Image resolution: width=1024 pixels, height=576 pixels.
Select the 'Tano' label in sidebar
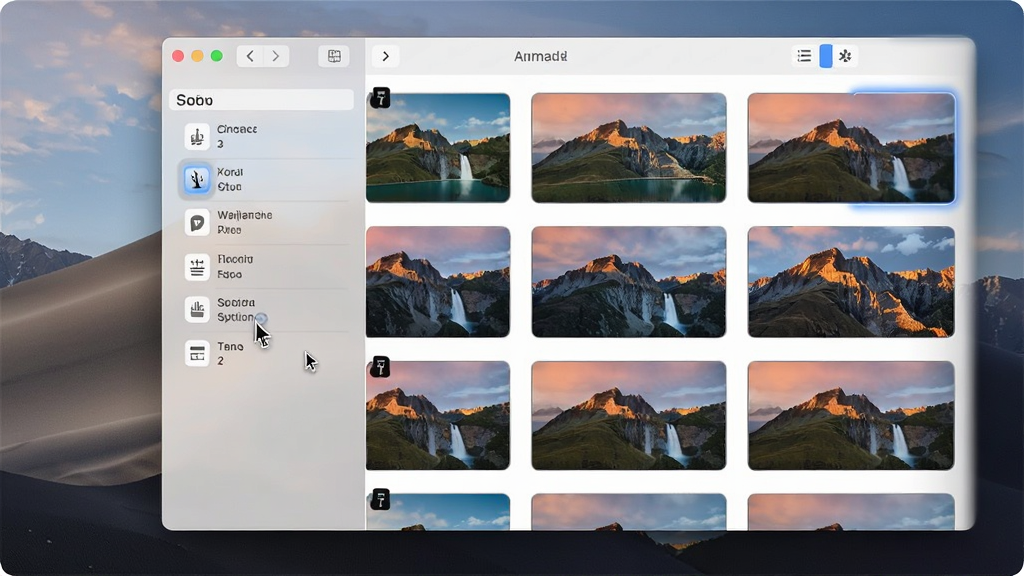click(x=231, y=346)
